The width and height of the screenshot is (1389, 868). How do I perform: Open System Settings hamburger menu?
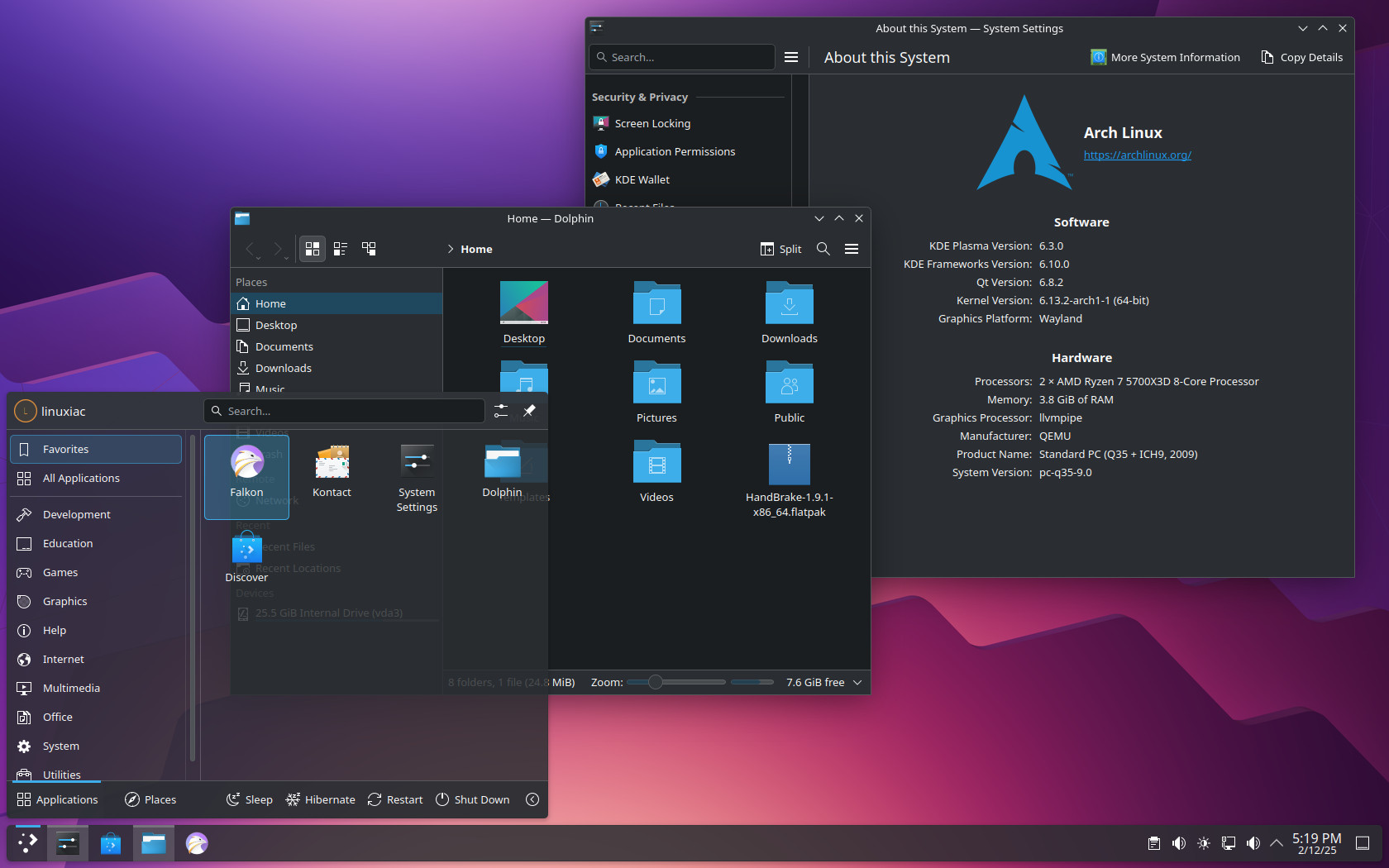pyautogui.click(x=791, y=57)
